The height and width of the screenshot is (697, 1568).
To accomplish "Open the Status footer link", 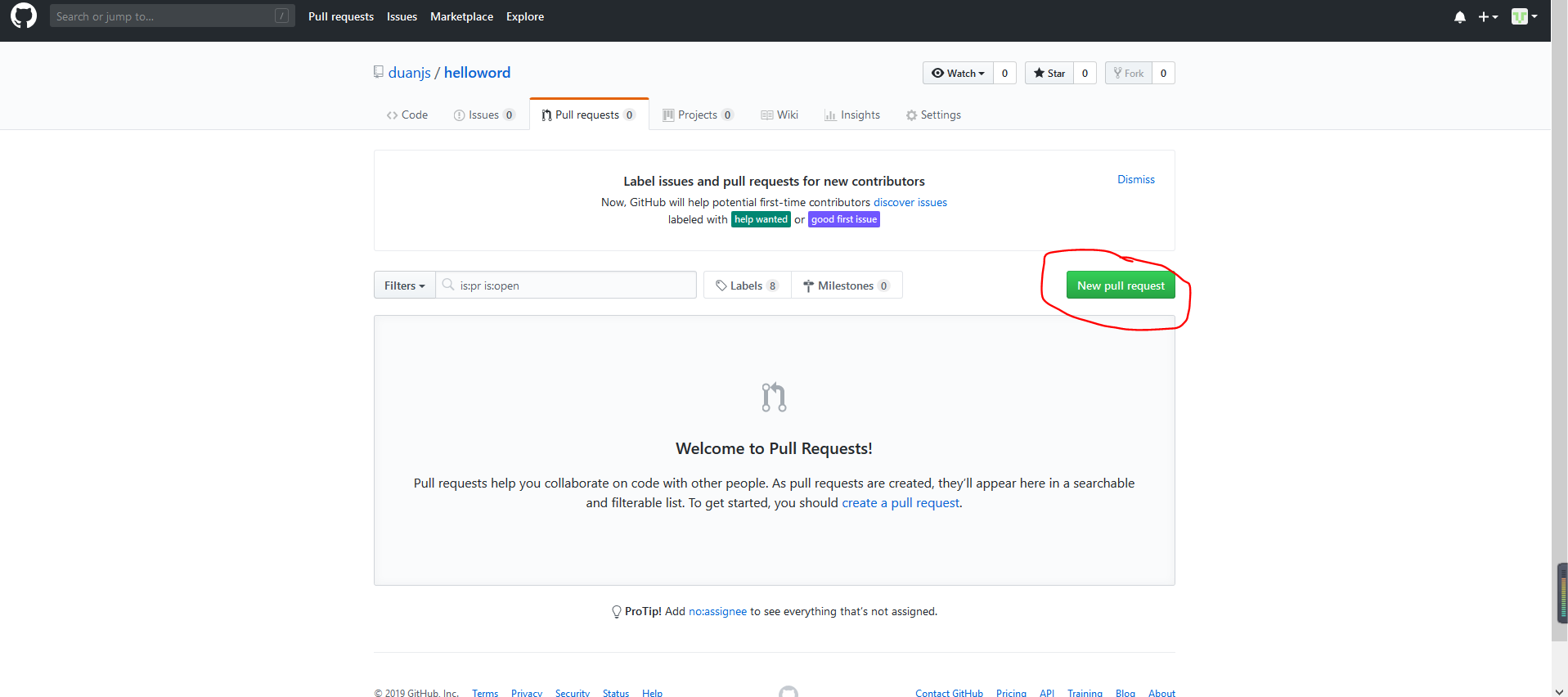I will 616,693.
